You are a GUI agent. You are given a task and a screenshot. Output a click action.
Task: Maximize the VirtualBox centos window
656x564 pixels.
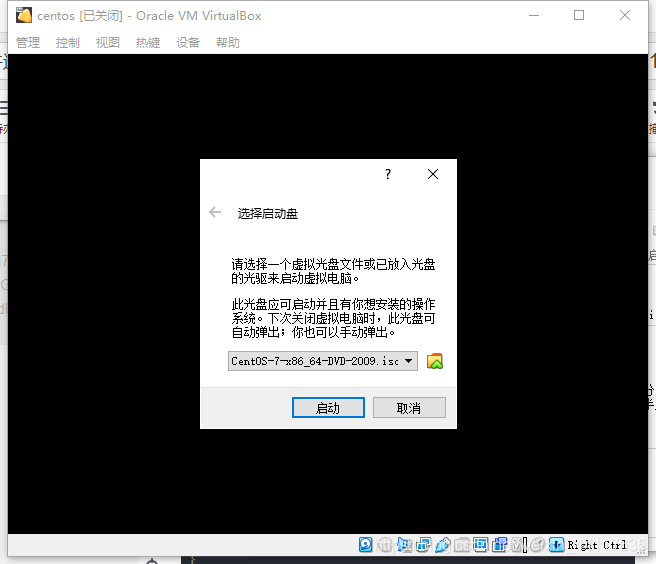click(579, 15)
